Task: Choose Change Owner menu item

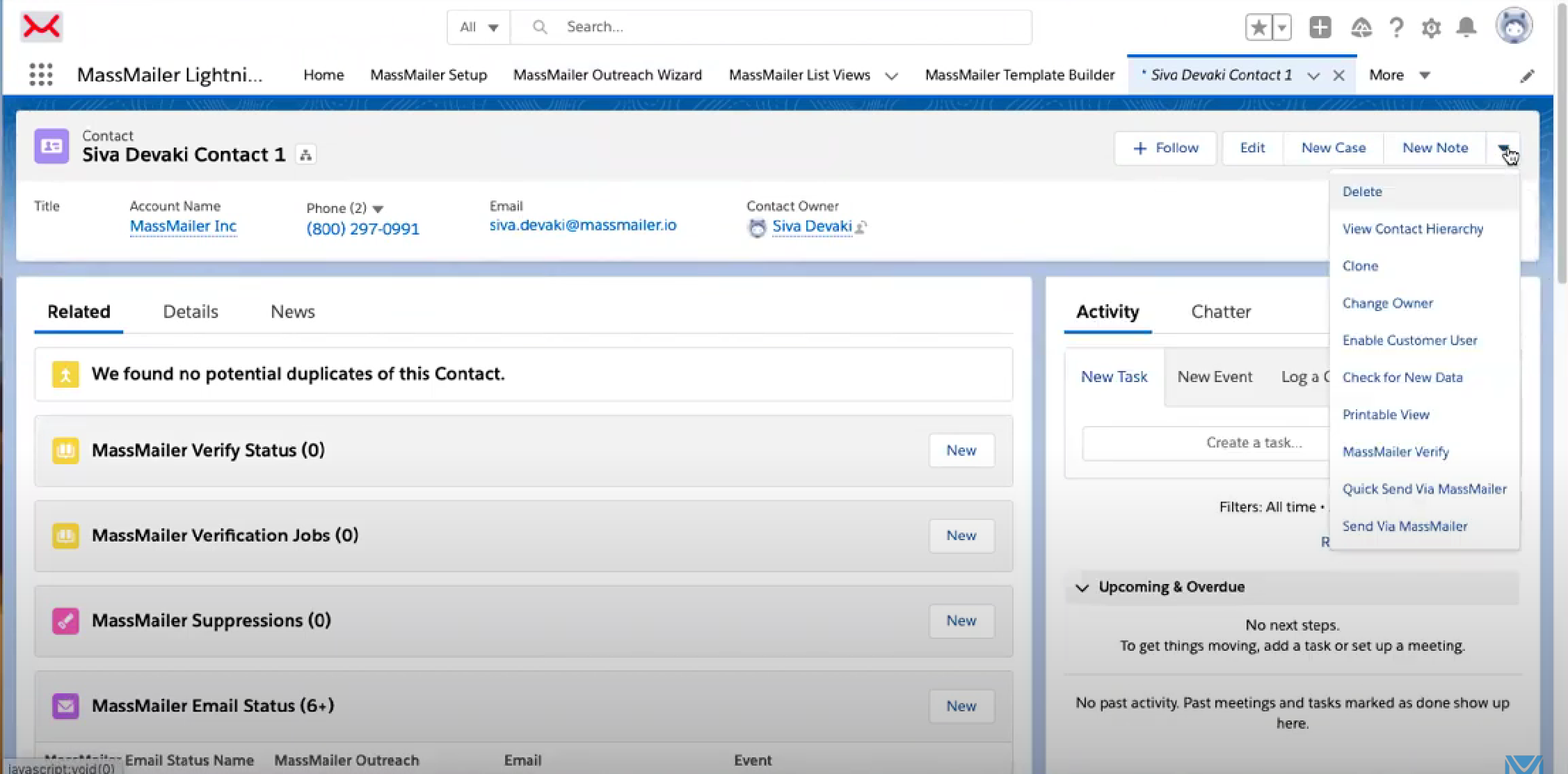Action: 1424,303
